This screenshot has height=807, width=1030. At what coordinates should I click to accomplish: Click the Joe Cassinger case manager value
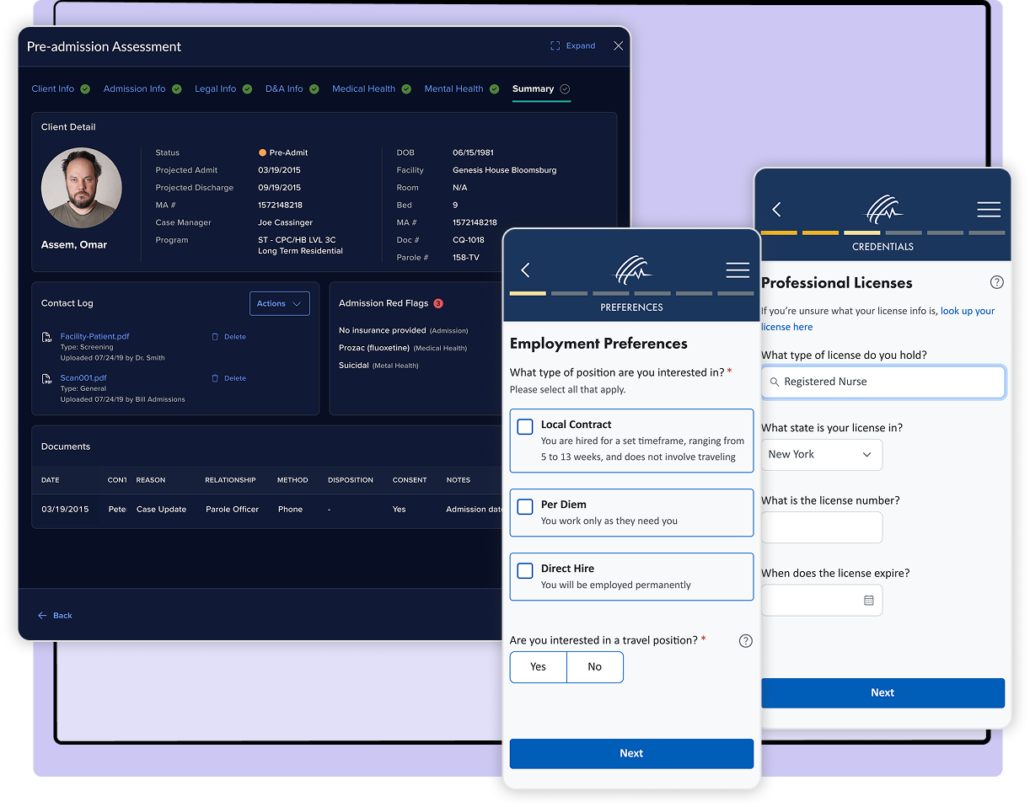coord(285,223)
